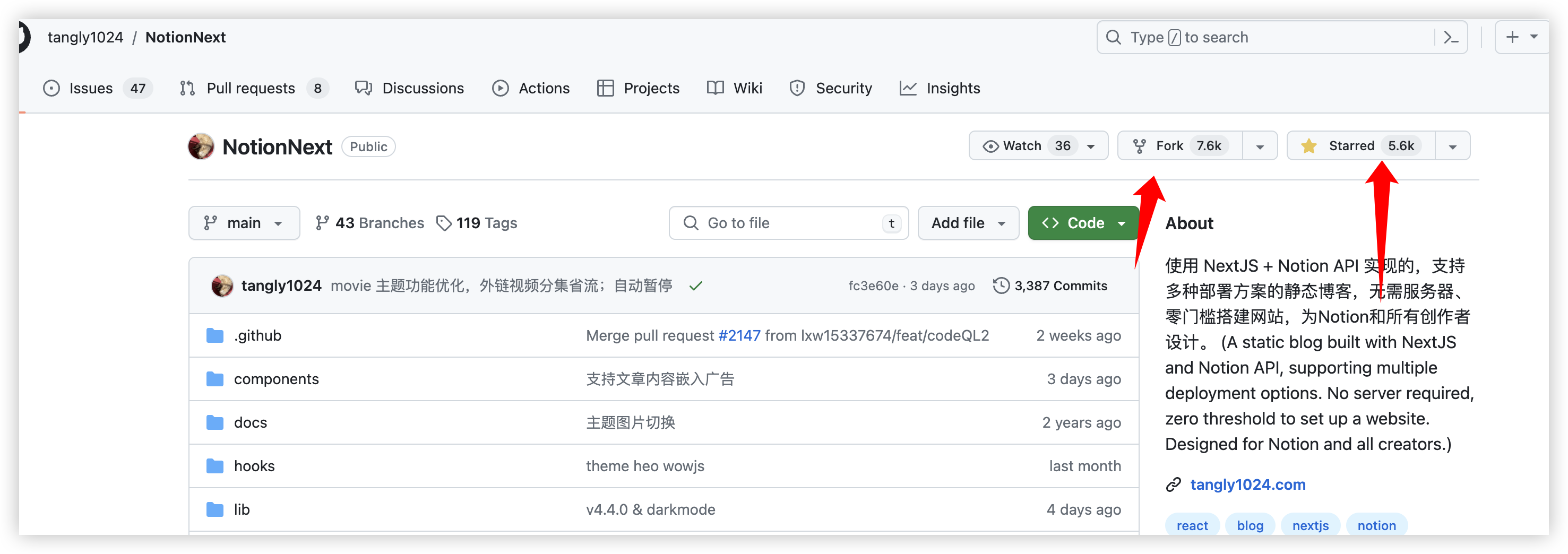Open the star lists dropdown arrow
1568x554 pixels.
coord(1453,146)
